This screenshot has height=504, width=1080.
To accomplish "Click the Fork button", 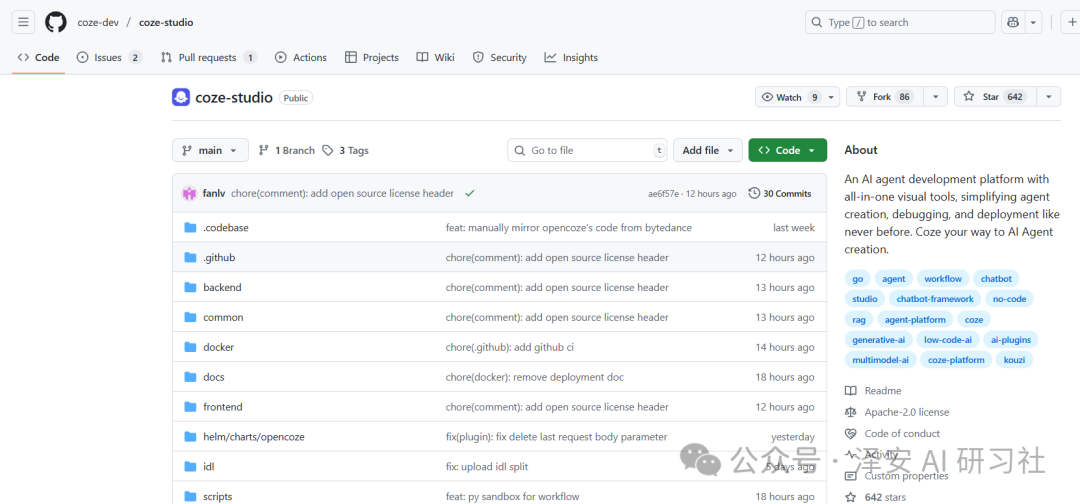I will pyautogui.click(x=885, y=97).
